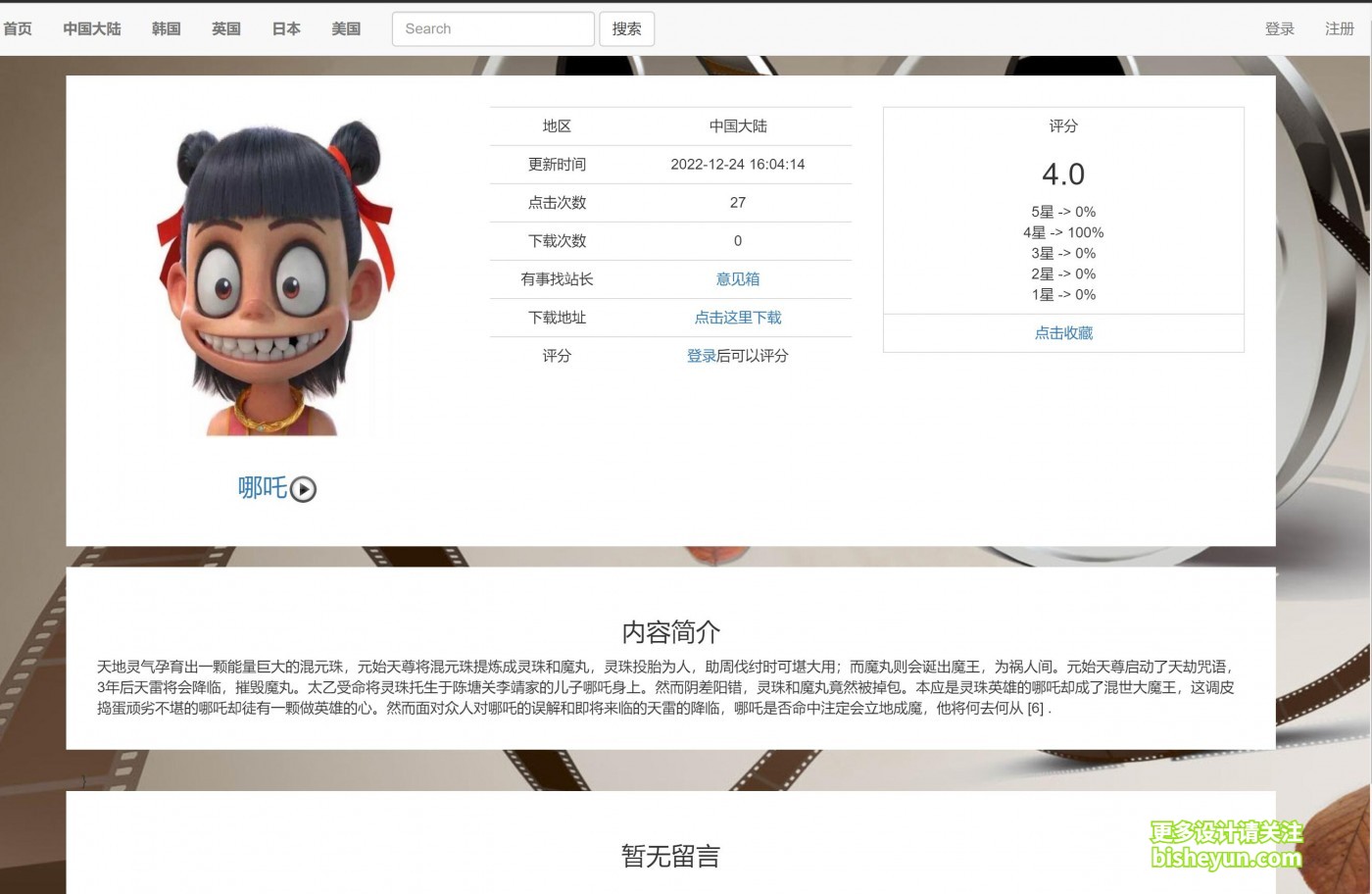
Task: Focus the Search input field
Action: tap(493, 28)
